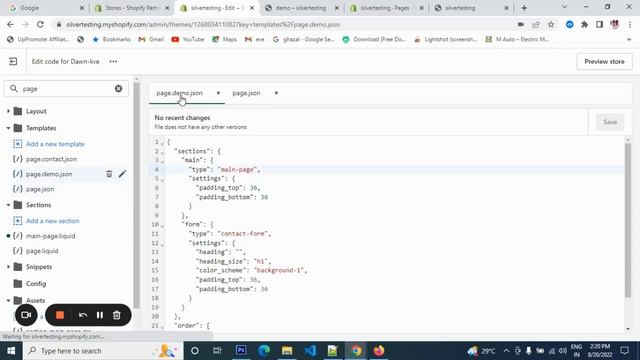Show more bookmarks chevron

(629, 39)
